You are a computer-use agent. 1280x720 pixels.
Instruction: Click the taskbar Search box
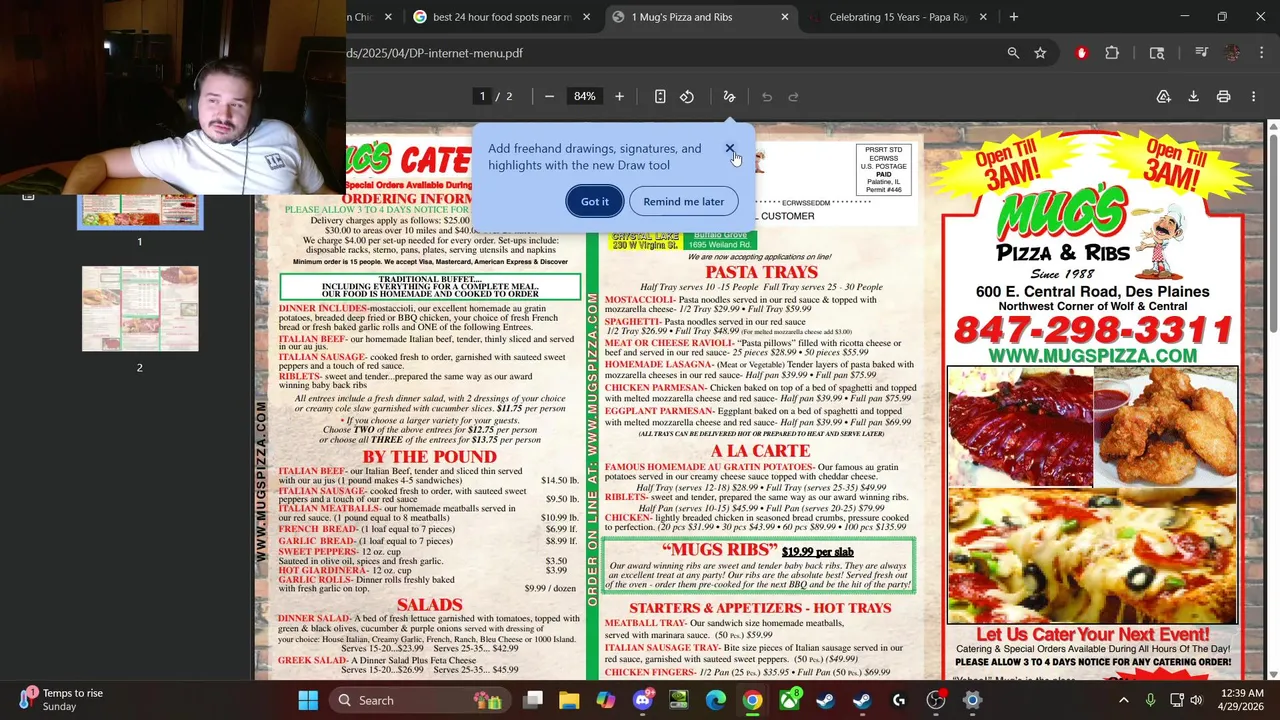point(419,700)
